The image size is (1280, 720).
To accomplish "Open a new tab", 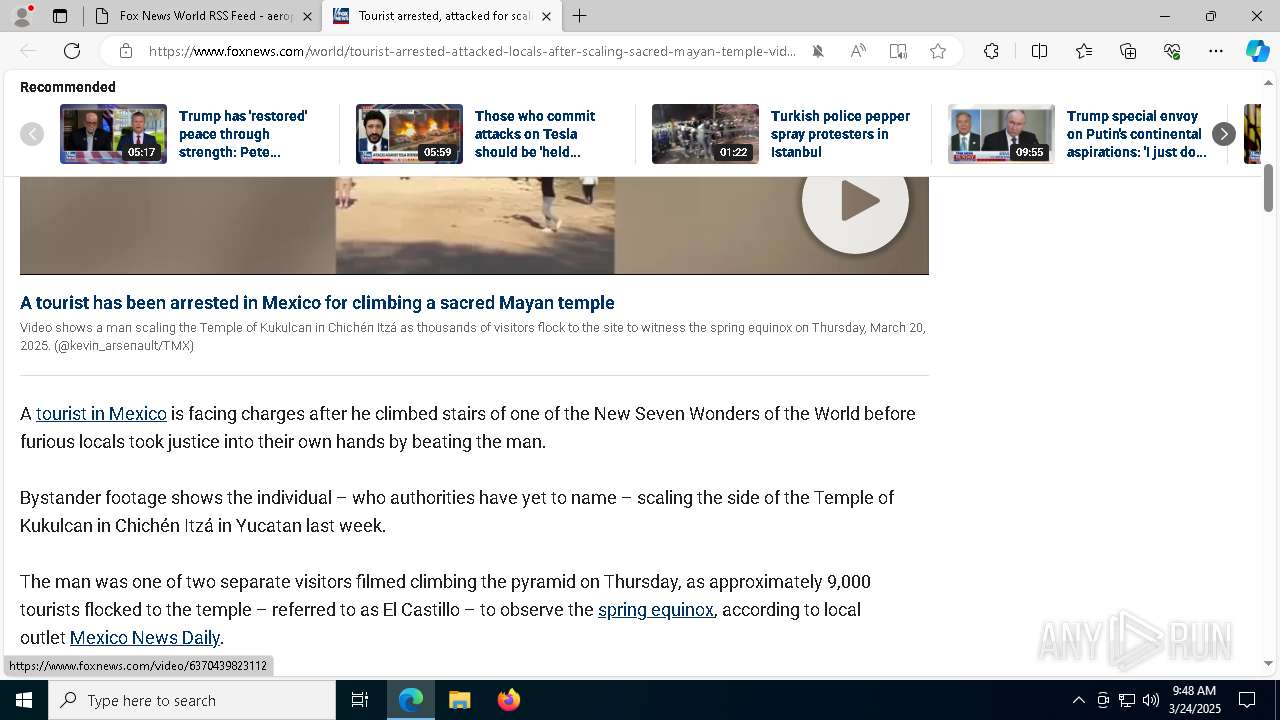I will (580, 16).
